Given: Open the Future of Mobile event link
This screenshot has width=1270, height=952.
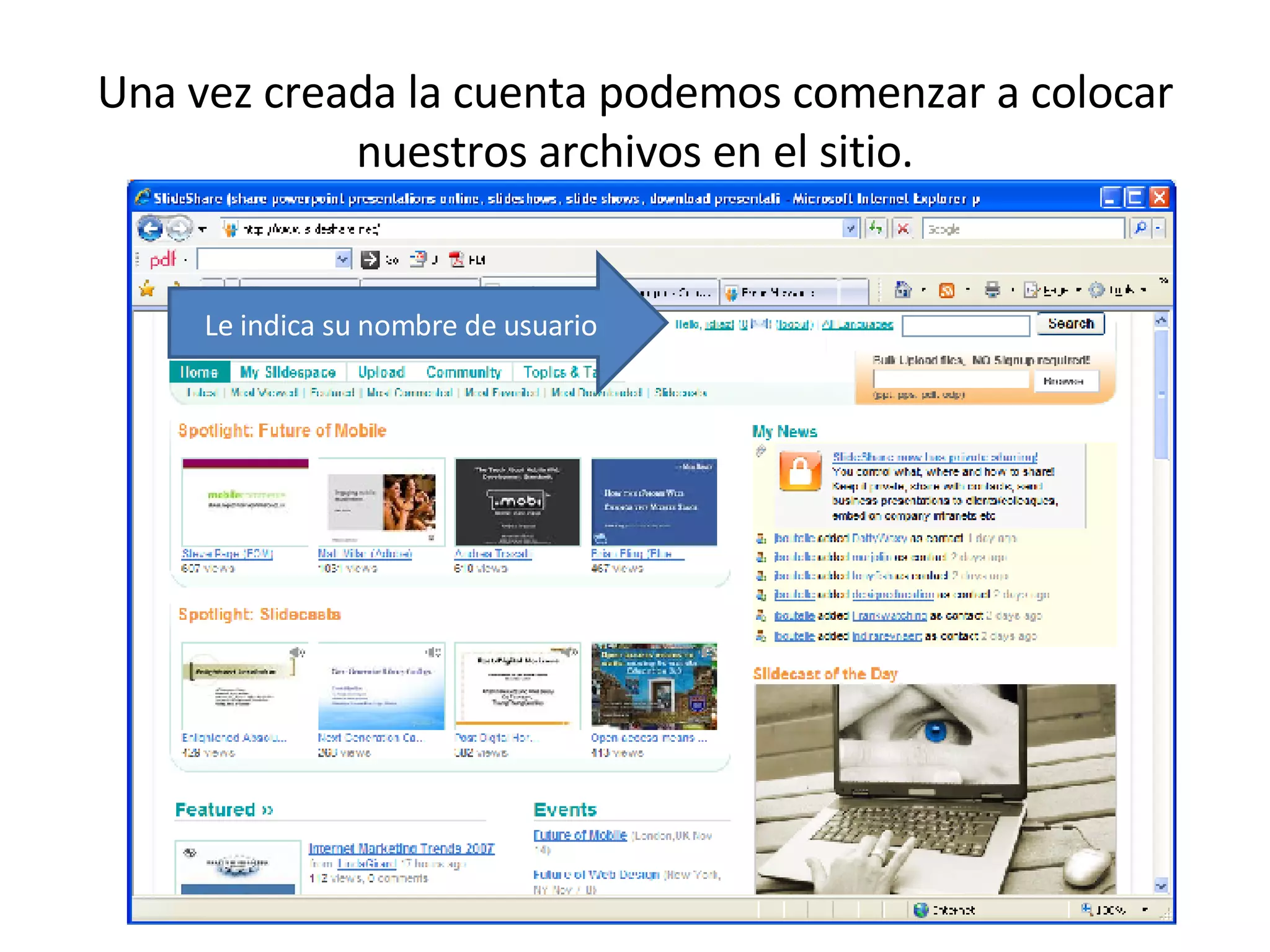Looking at the screenshot, I should point(580,835).
